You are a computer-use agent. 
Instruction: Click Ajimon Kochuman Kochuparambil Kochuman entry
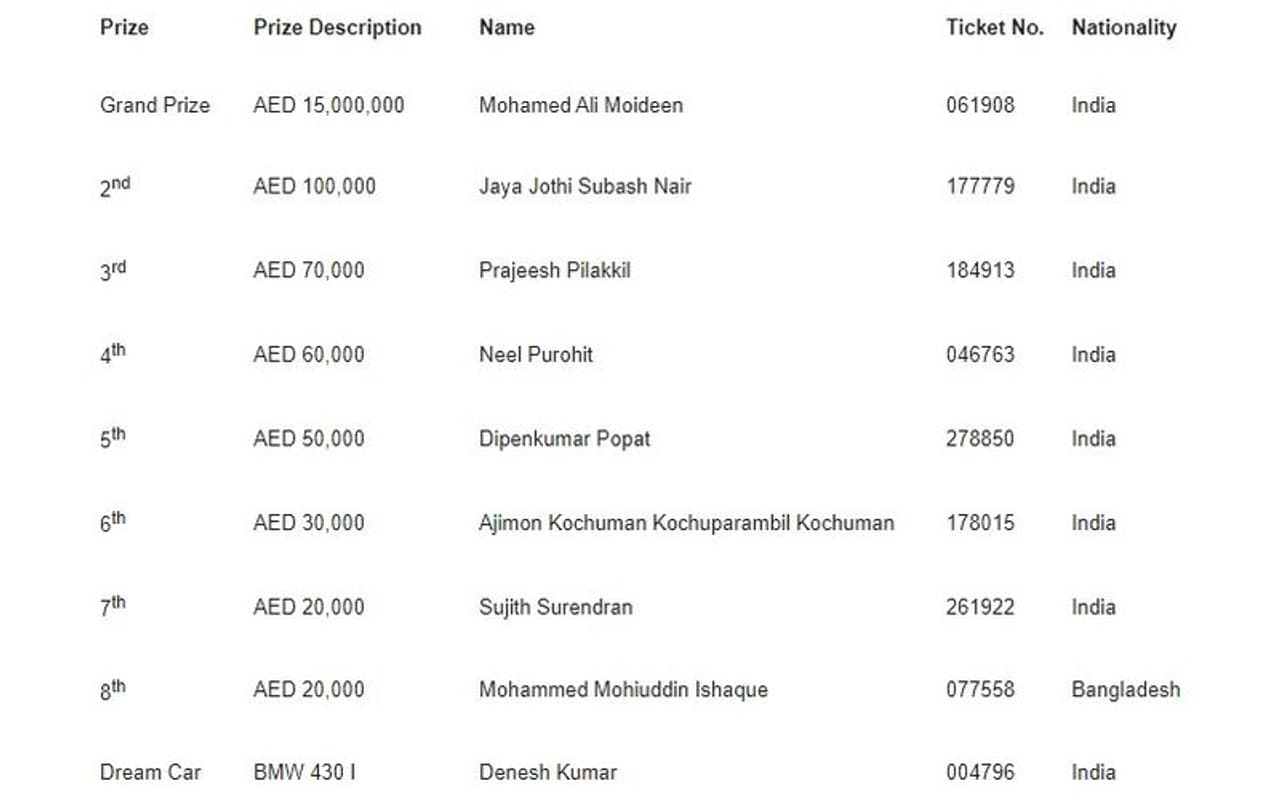tap(686, 522)
